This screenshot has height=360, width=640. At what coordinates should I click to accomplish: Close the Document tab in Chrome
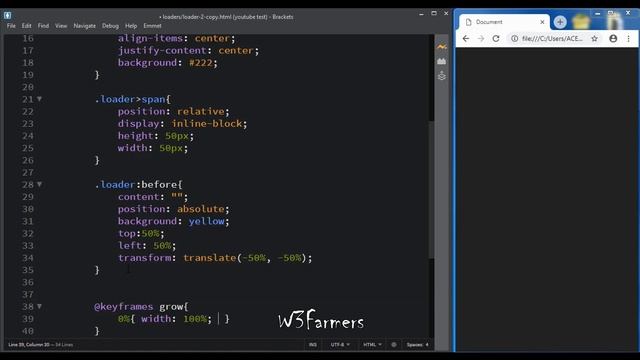click(542, 22)
